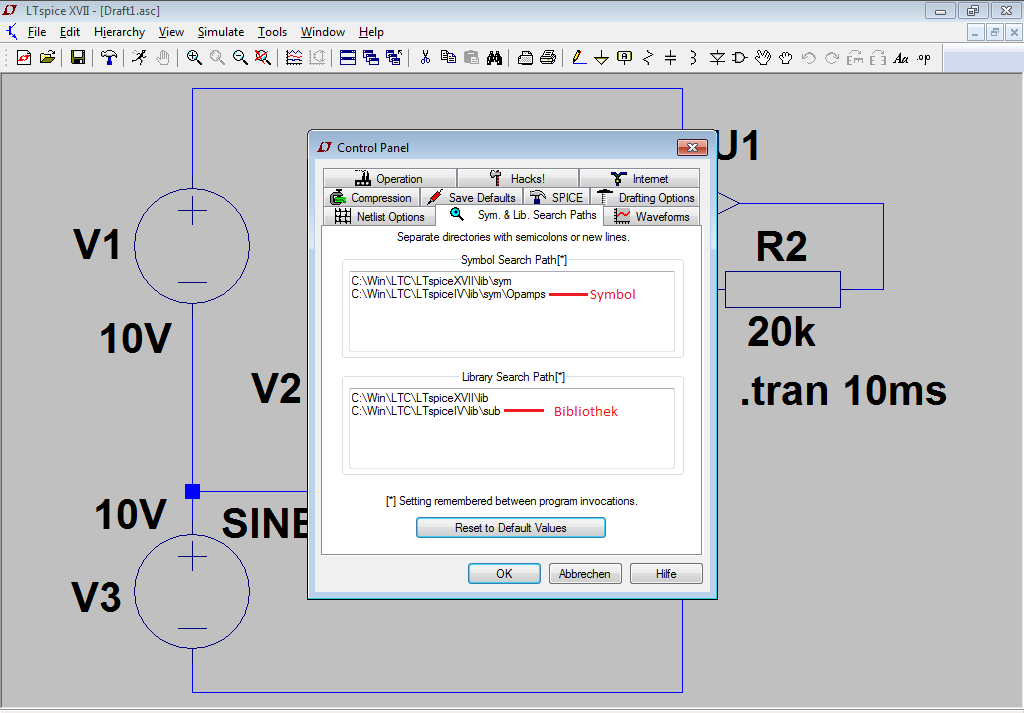The image size is (1024, 713).
Task: Run simulation with the running man icon
Action: click(139, 58)
